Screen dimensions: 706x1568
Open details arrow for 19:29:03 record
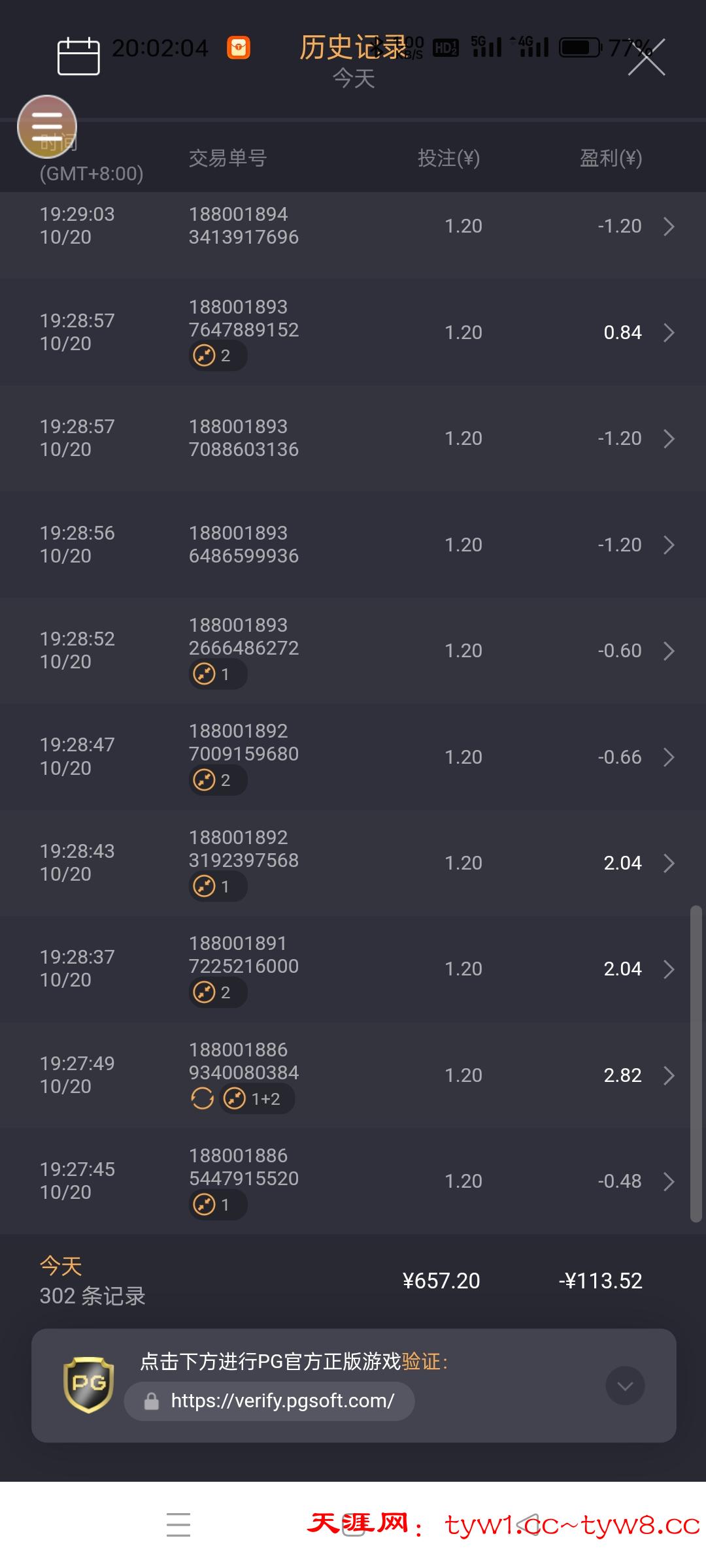pyautogui.click(x=669, y=226)
